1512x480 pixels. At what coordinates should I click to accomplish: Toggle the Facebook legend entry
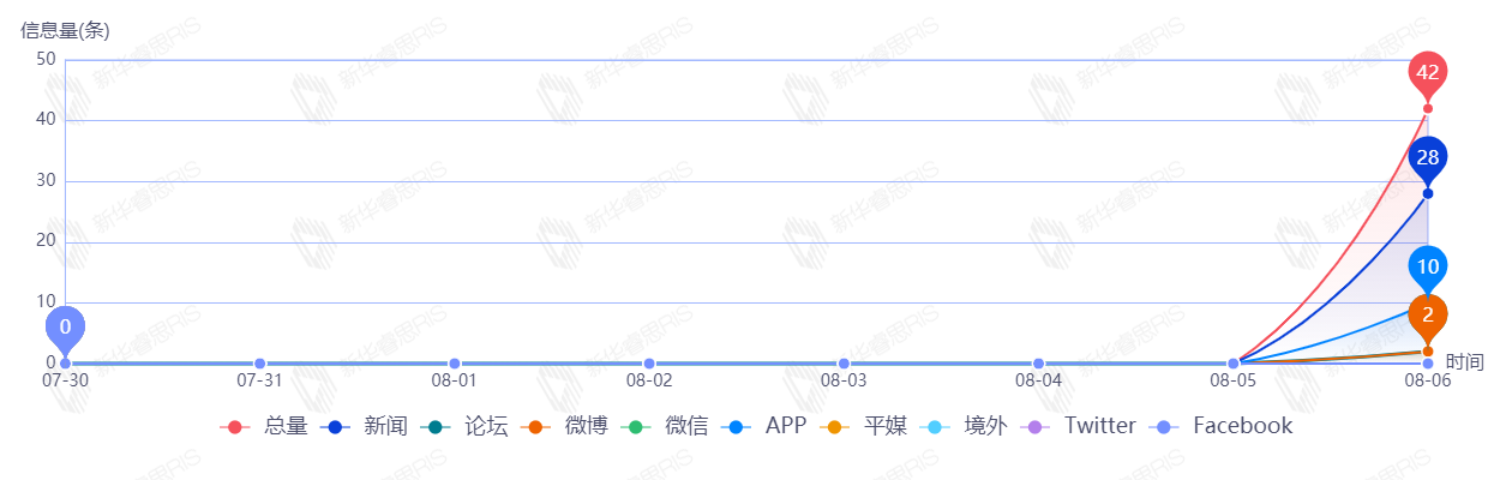(1221, 427)
